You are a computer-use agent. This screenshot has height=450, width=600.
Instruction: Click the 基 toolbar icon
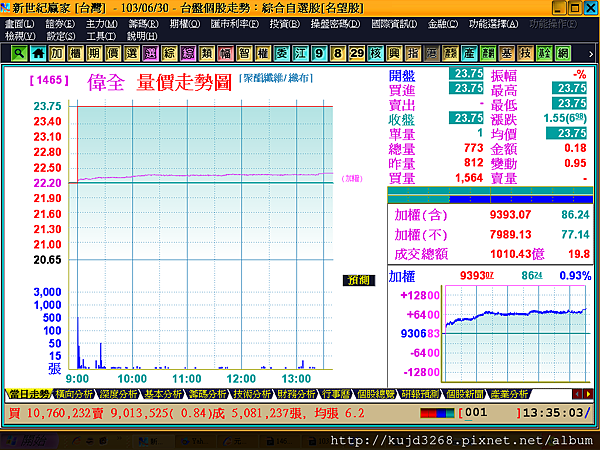coord(507,53)
